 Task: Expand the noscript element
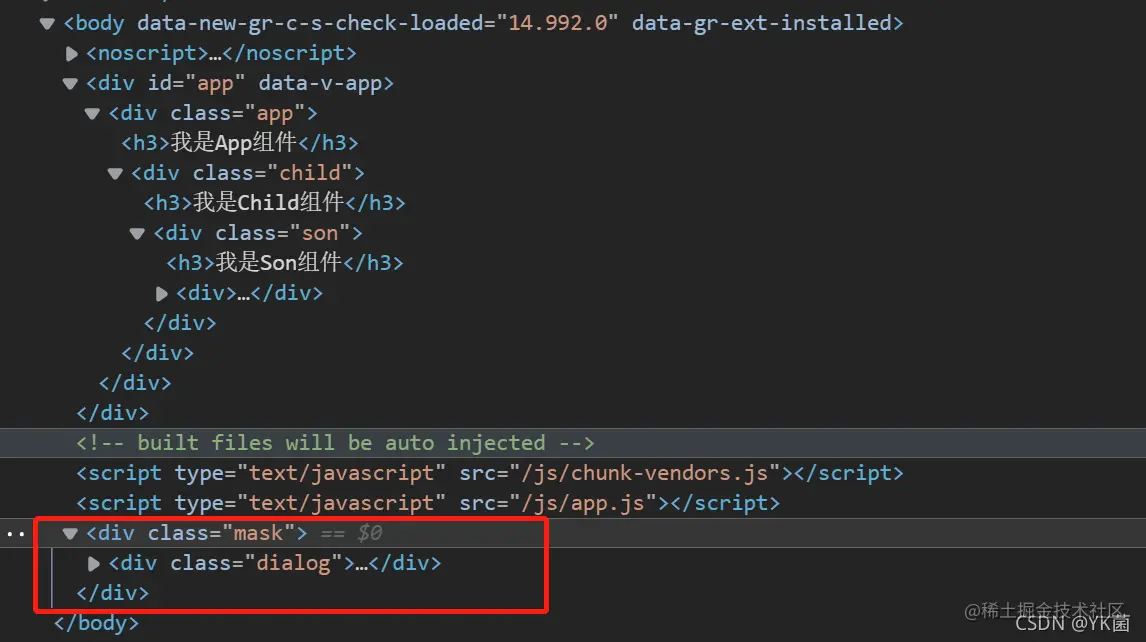click(71, 53)
